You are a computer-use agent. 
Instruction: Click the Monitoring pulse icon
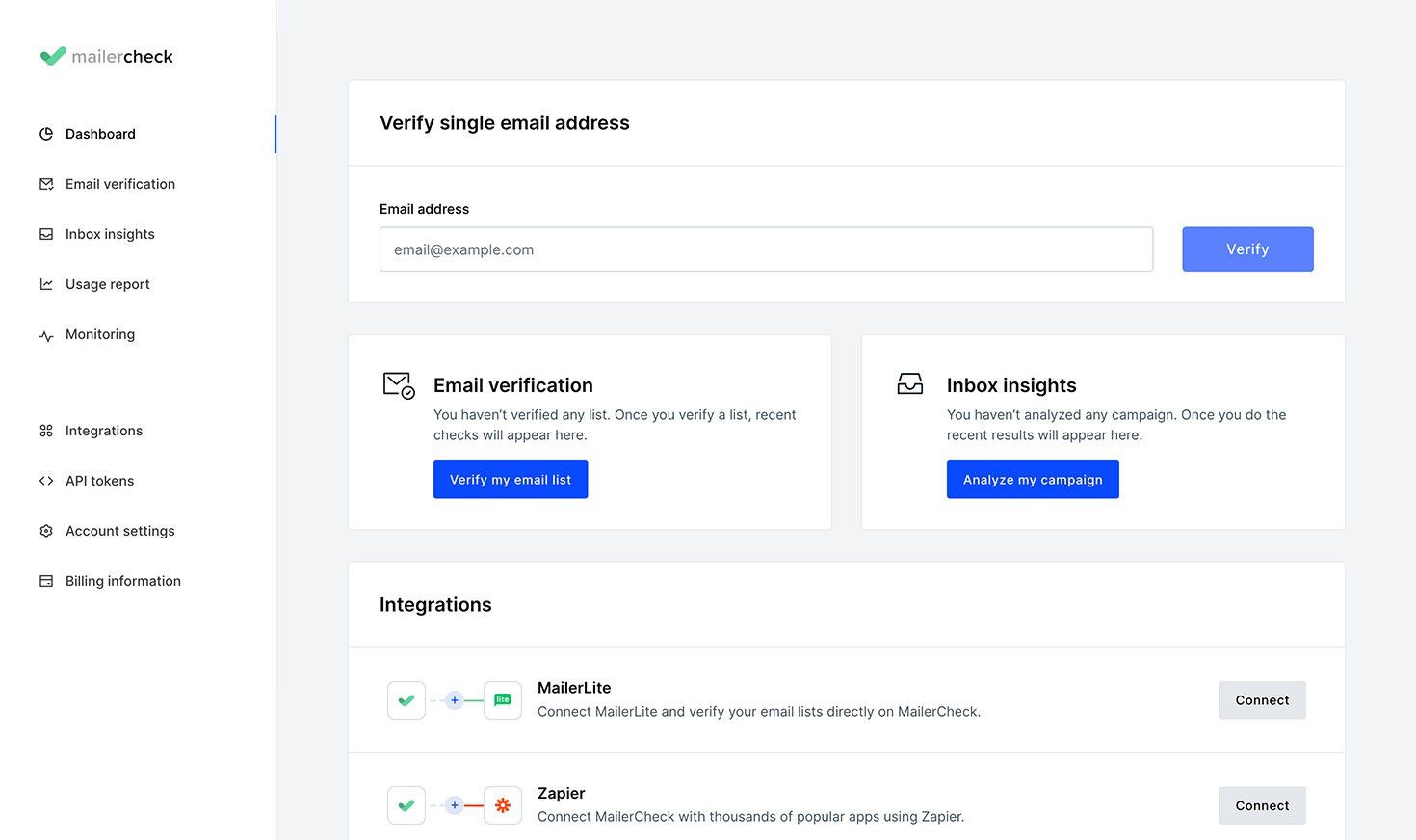tap(46, 335)
